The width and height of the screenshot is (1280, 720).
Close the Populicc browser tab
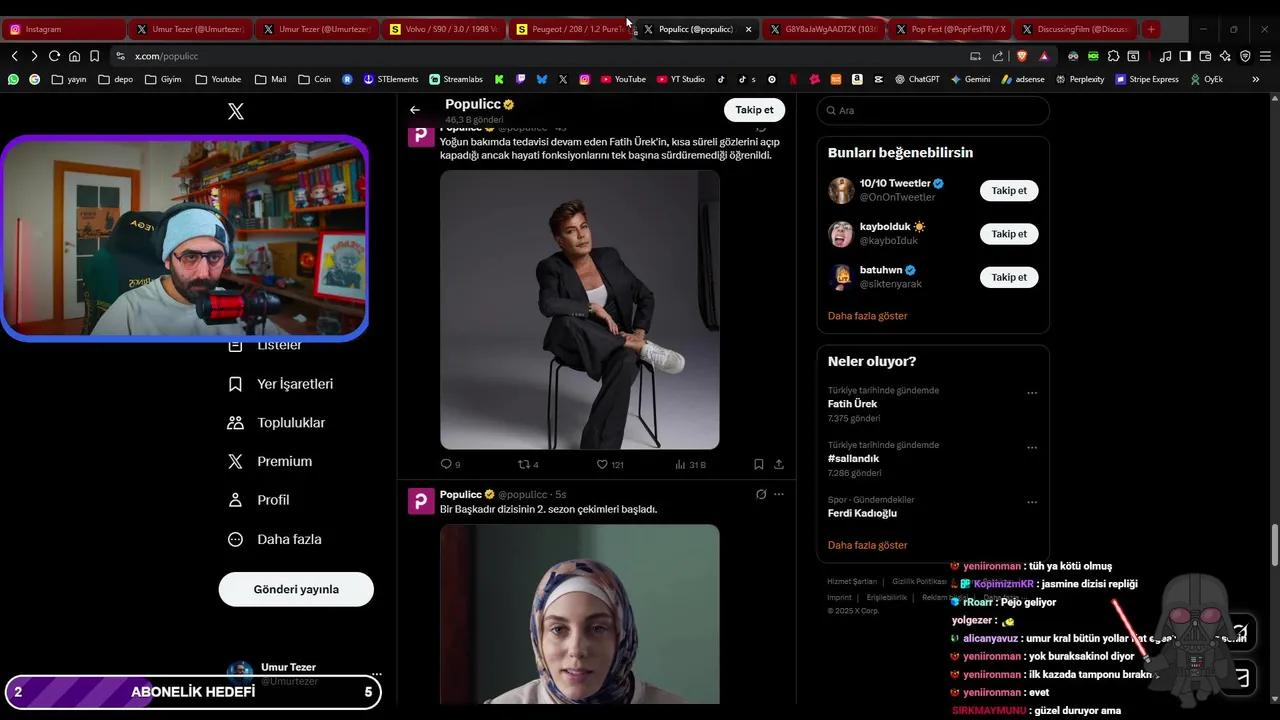tap(748, 29)
